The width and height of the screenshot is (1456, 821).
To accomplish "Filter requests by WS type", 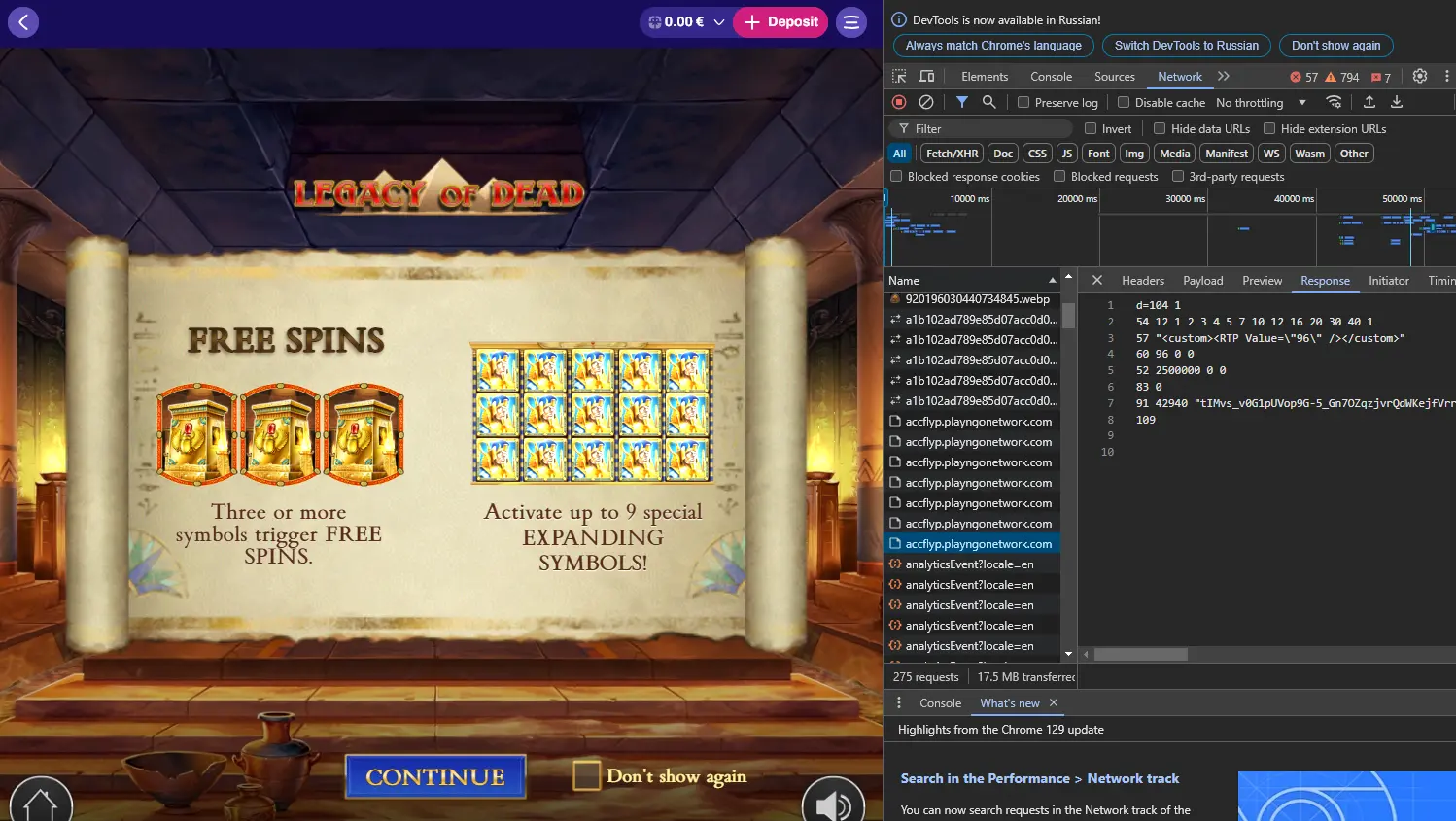I will click(x=1271, y=154).
